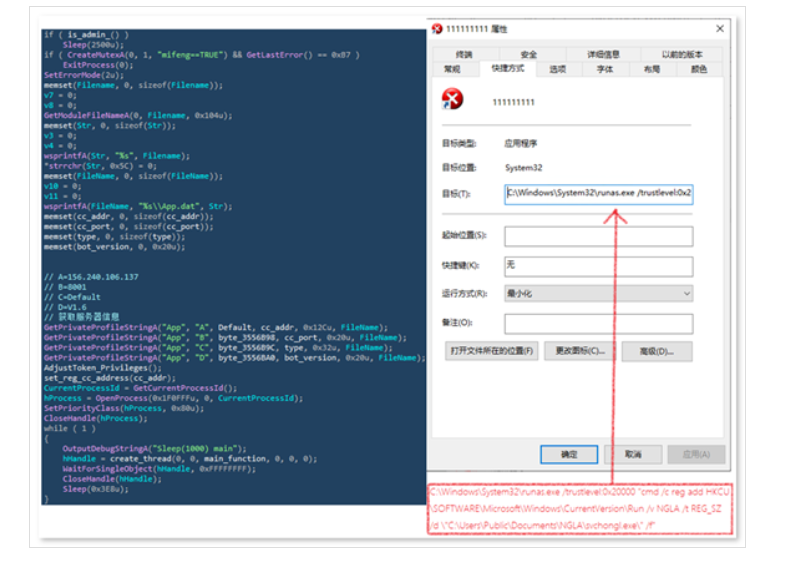This screenshot has width=786, height=564.
Task: Click the comment // C=Default
Action: point(72,297)
